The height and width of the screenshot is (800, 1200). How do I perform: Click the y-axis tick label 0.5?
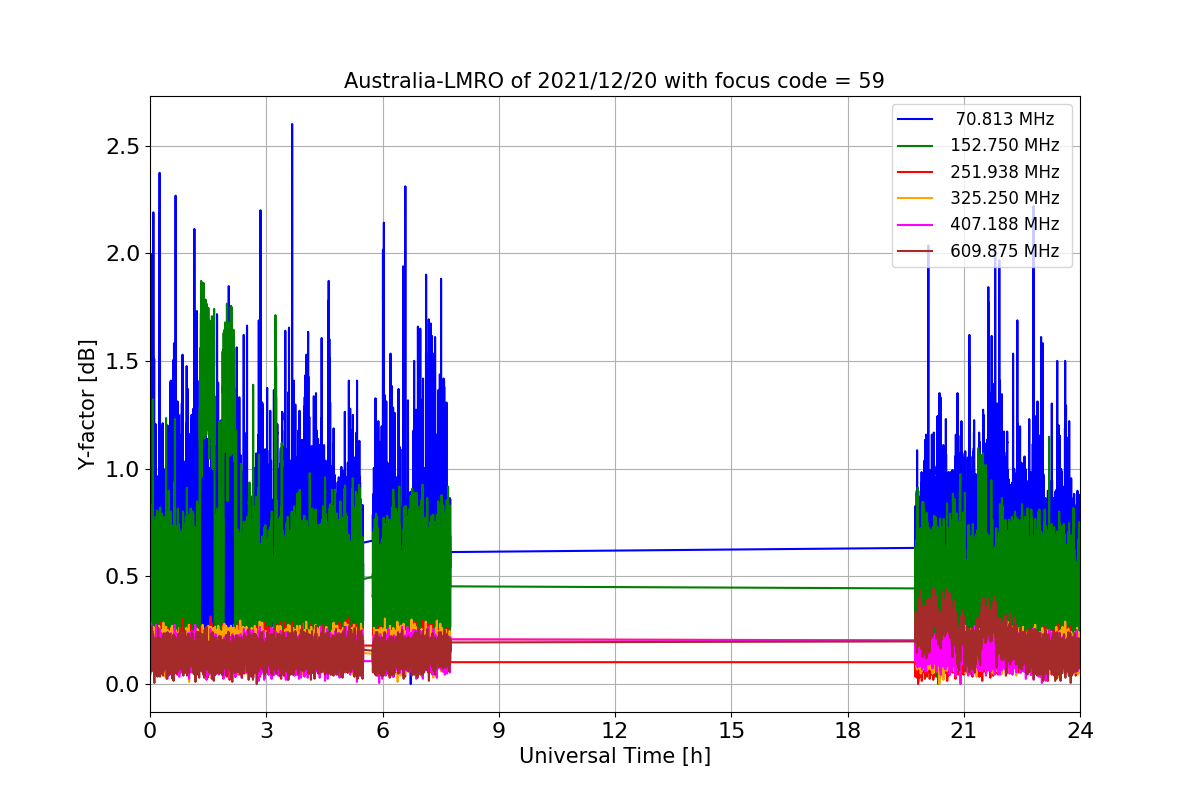pos(122,577)
